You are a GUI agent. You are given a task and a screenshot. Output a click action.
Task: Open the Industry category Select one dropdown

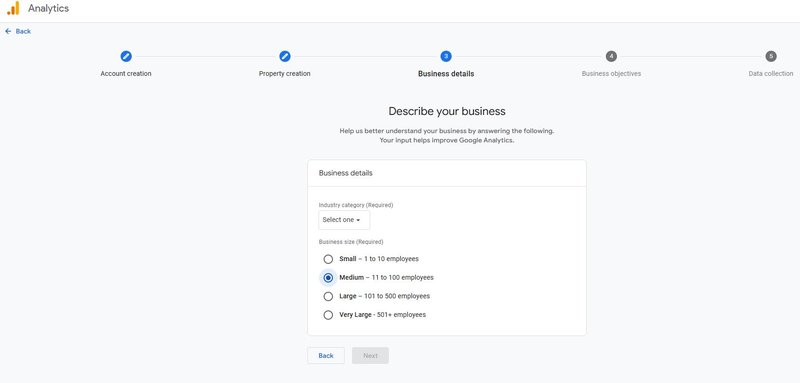point(344,220)
